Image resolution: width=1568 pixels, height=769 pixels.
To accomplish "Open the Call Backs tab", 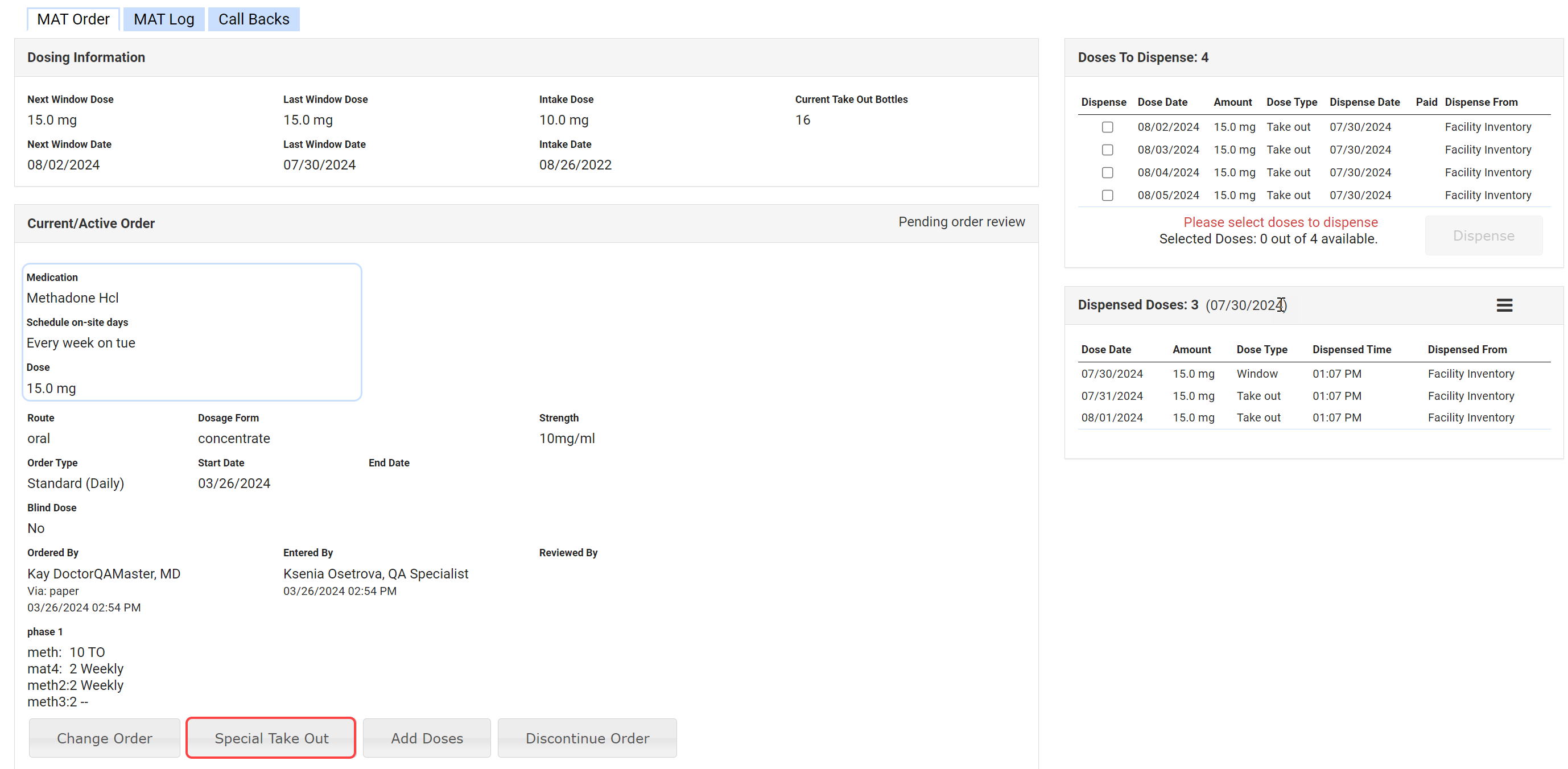I will click(253, 19).
